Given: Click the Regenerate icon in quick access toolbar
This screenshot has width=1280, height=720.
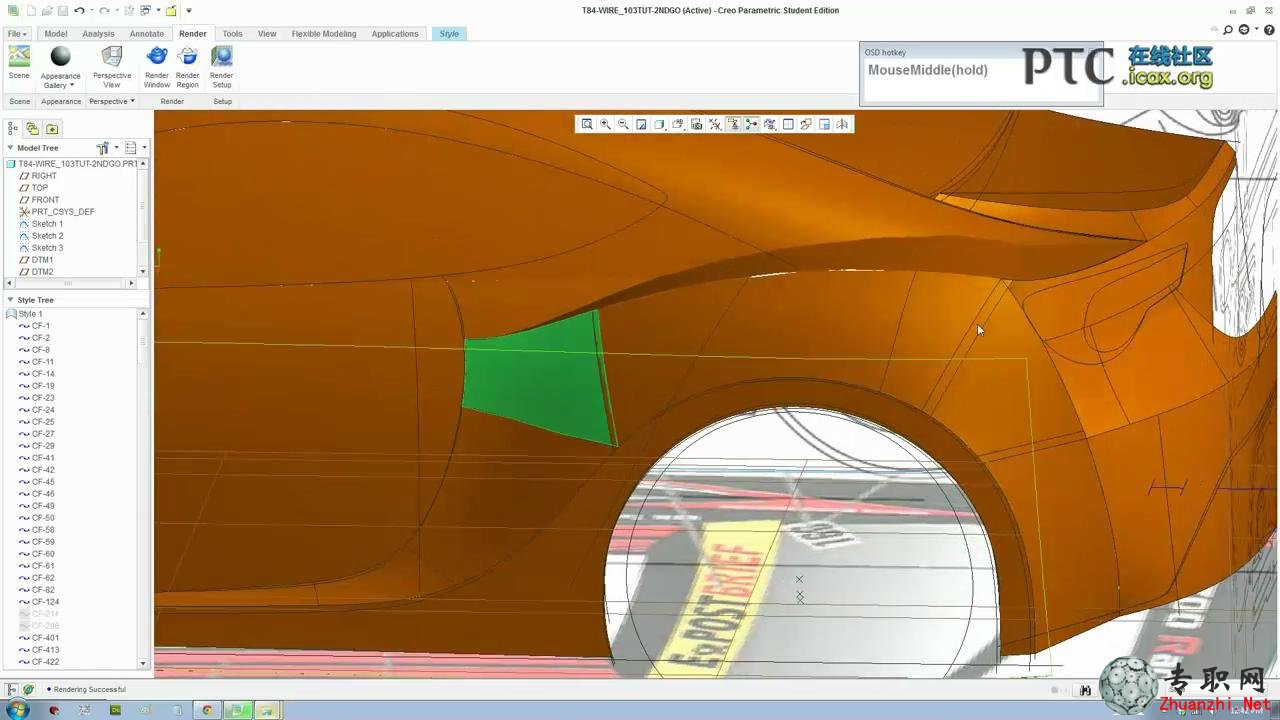Looking at the screenshot, I should [129, 10].
